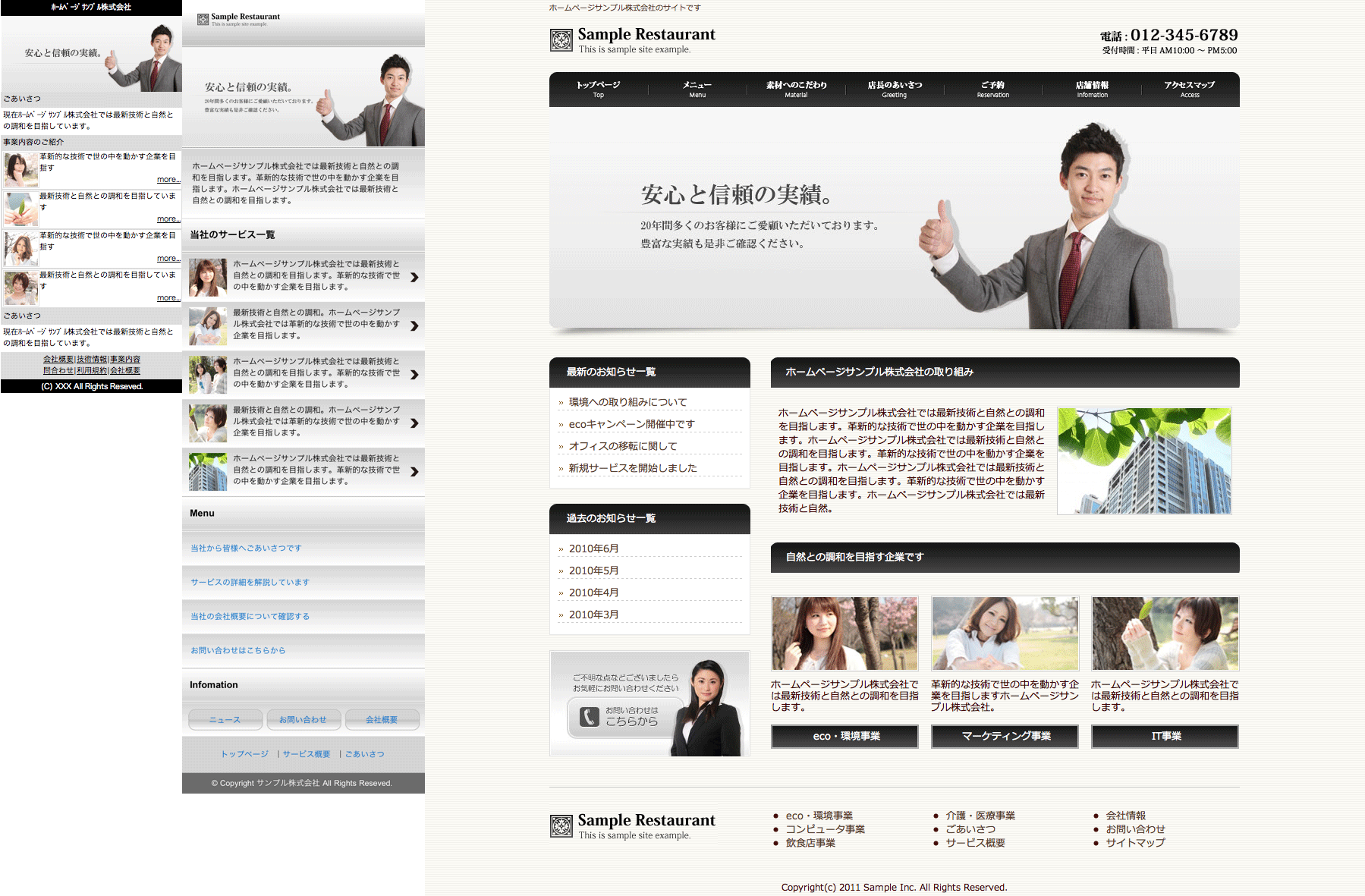Open the トップページ Top navigation item
1365x896 pixels.
(x=598, y=89)
